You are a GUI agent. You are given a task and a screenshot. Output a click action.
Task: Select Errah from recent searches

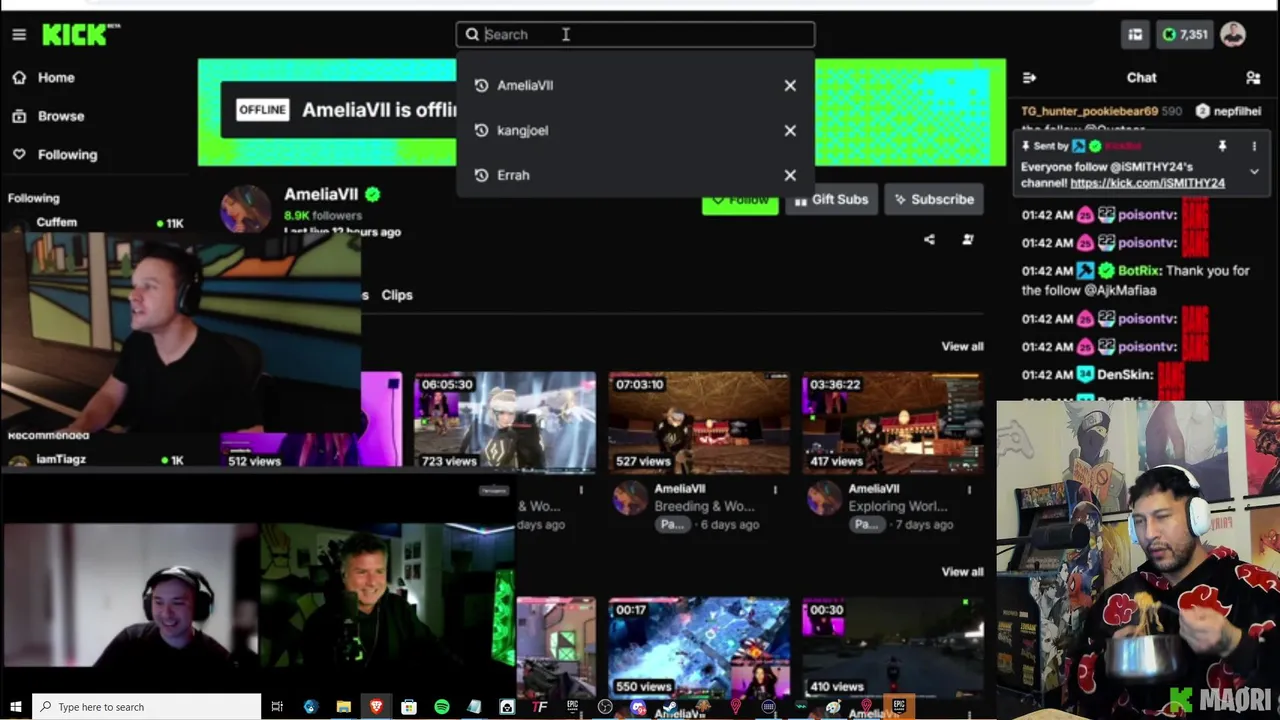click(513, 175)
